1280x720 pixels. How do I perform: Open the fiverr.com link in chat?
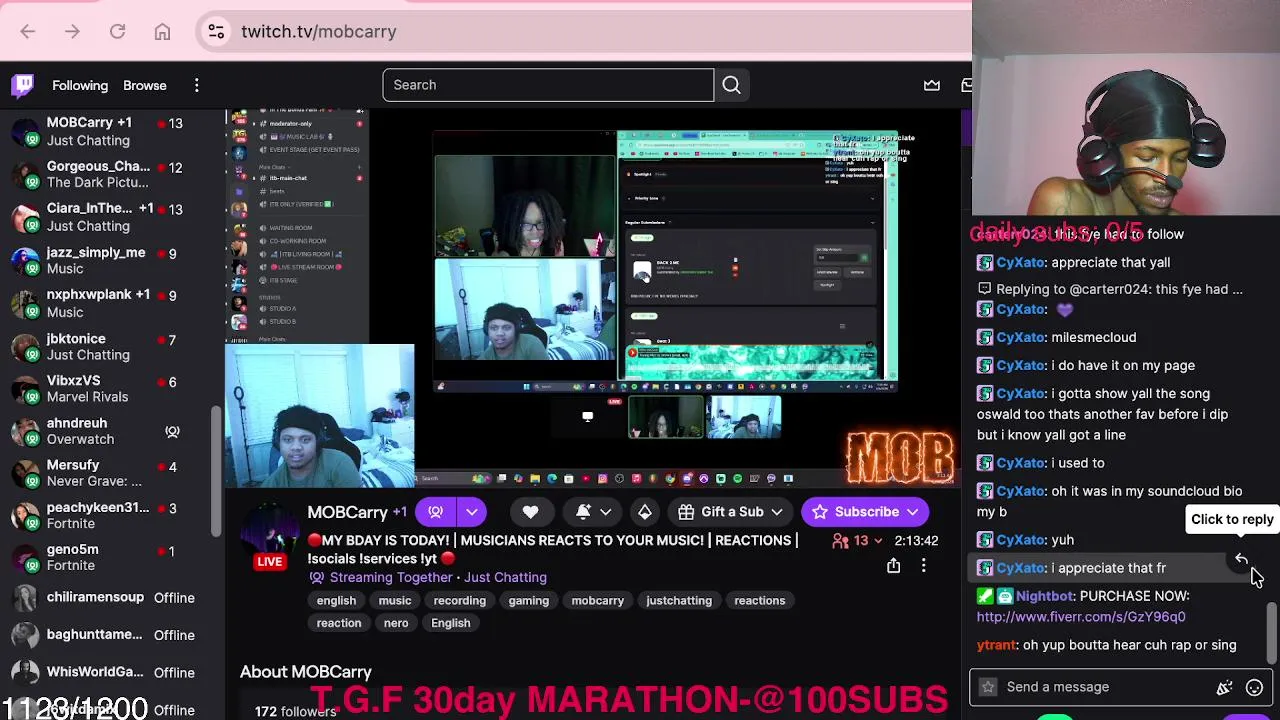[x=1081, y=617]
